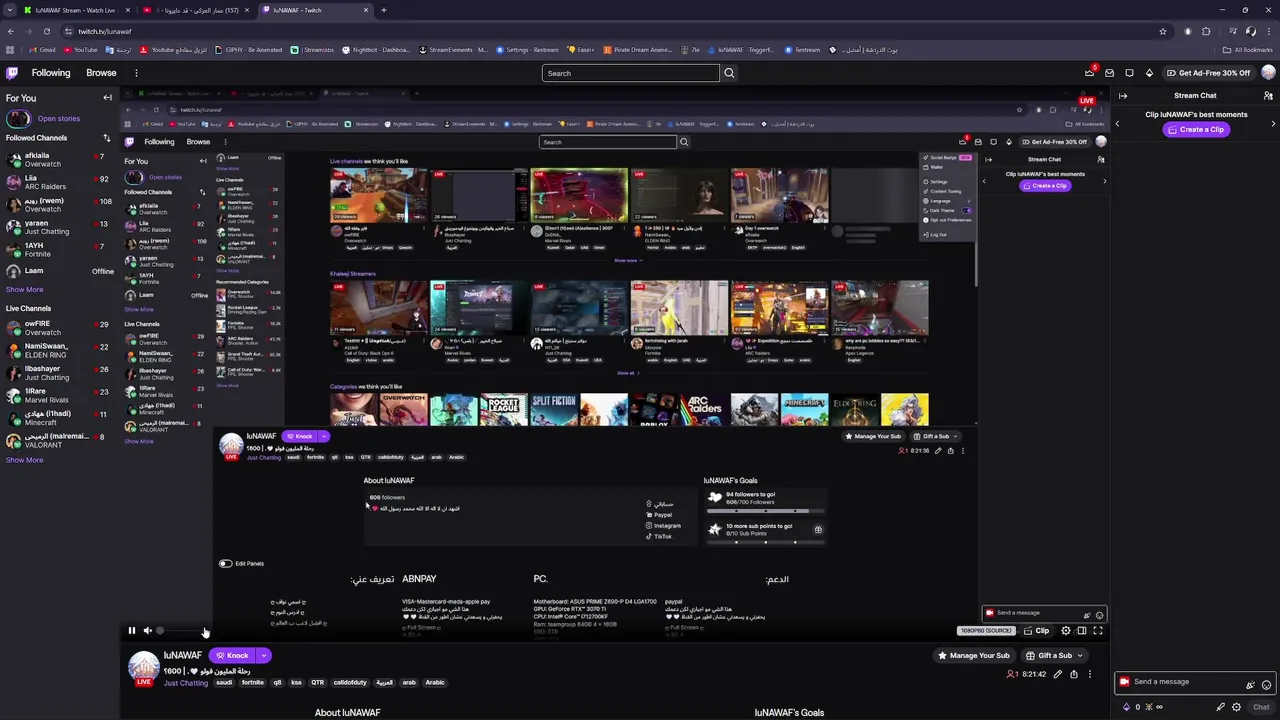Image resolution: width=1280 pixels, height=720 pixels.
Task: Click the share stream icon
Action: [x=1074, y=674]
